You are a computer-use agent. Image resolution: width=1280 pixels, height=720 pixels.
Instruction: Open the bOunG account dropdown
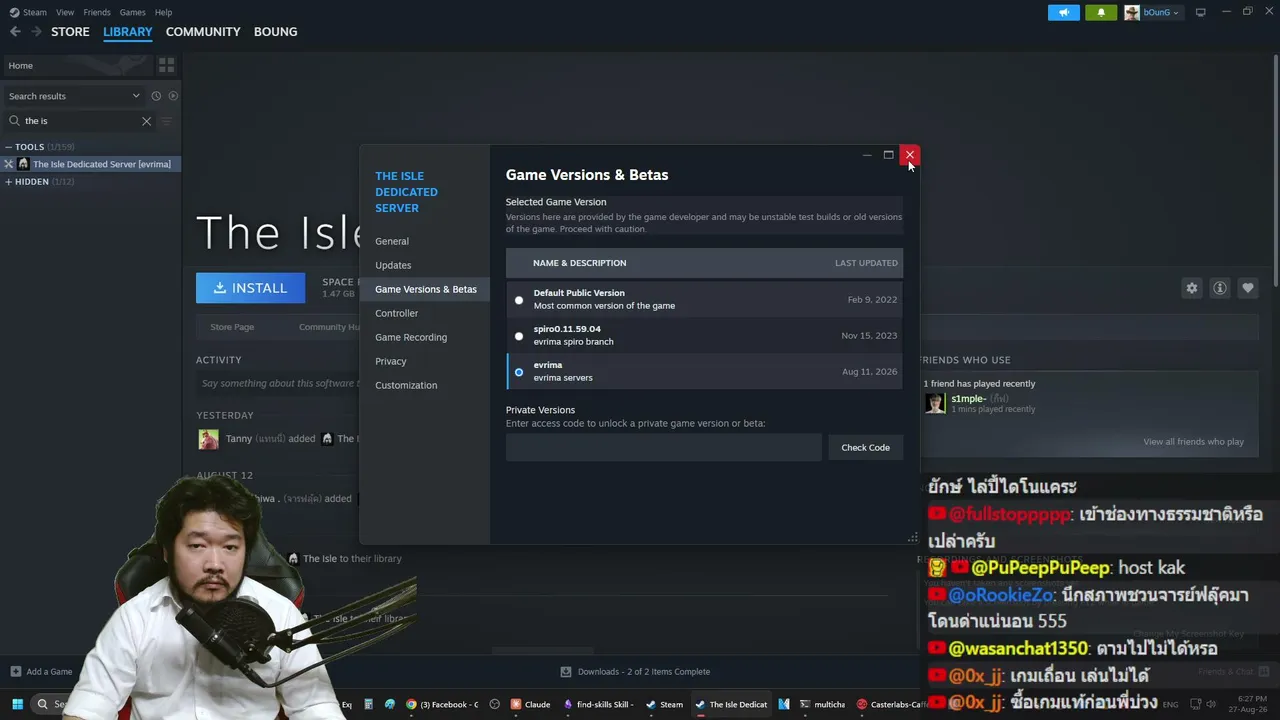(x=1152, y=12)
